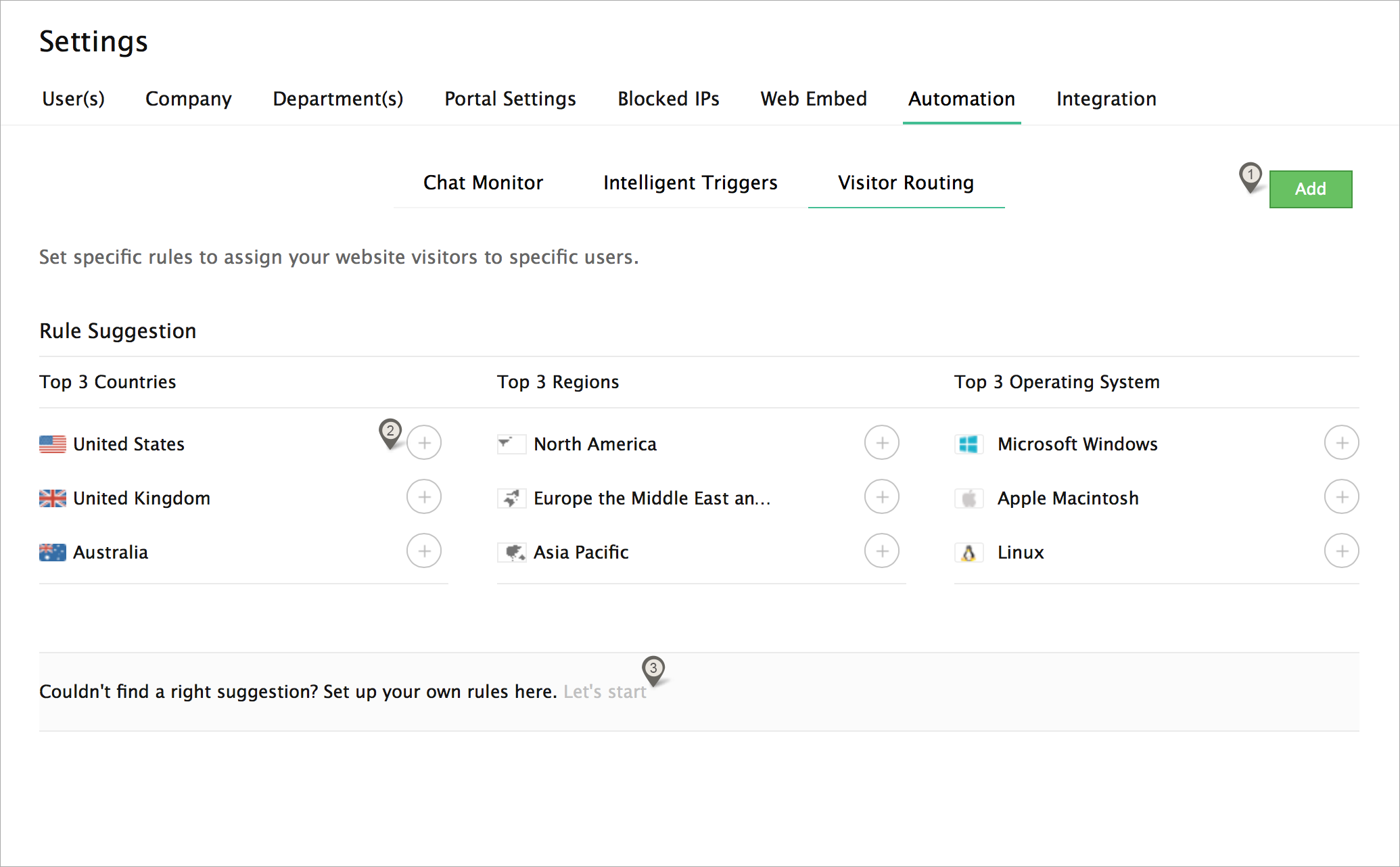Add rule for United Kingdom
The height and width of the screenshot is (867, 1400).
click(x=424, y=497)
